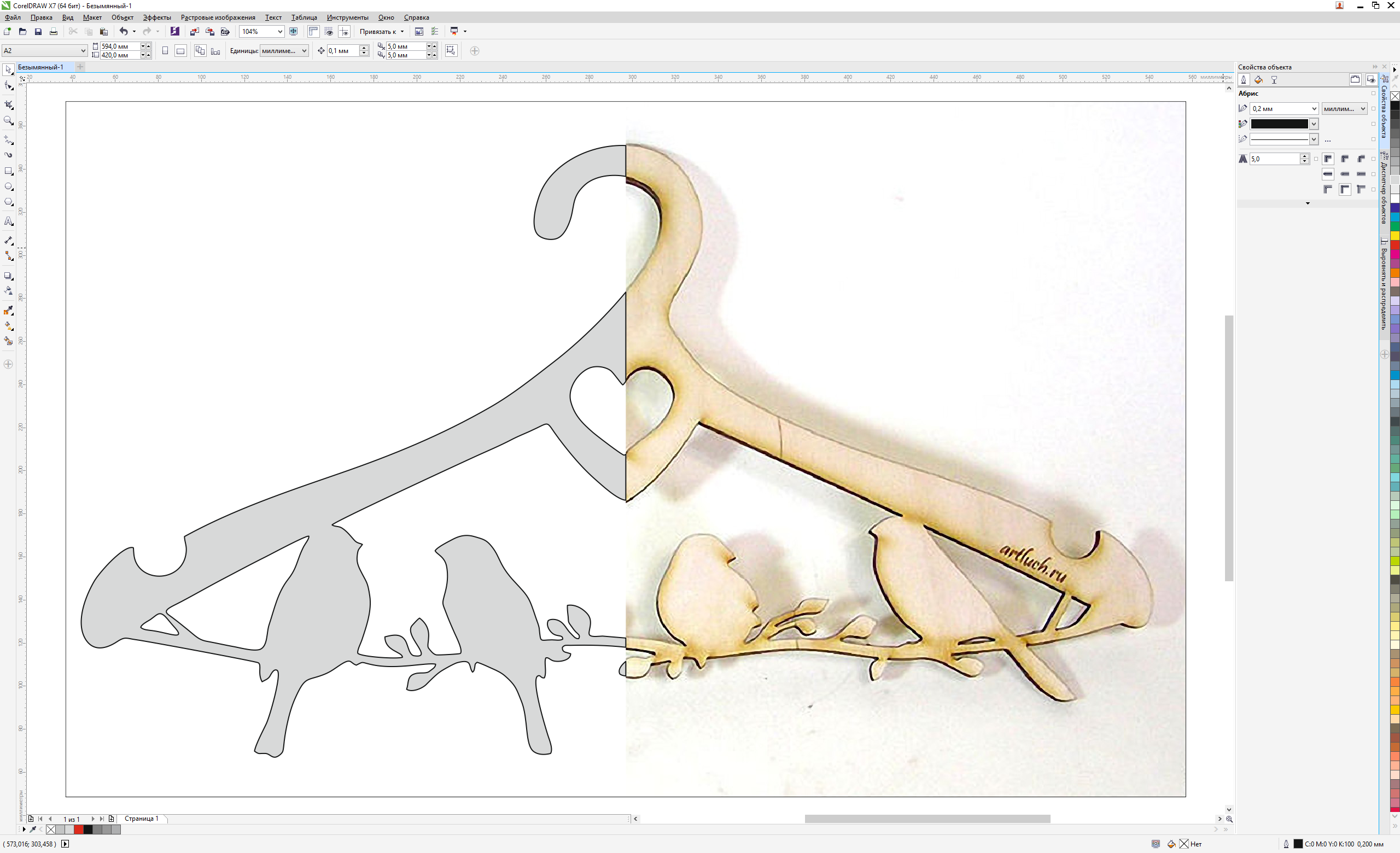Open the zoom level 104% dropdown
The image size is (1400, 853).
pyautogui.click(x=280, y=32)
